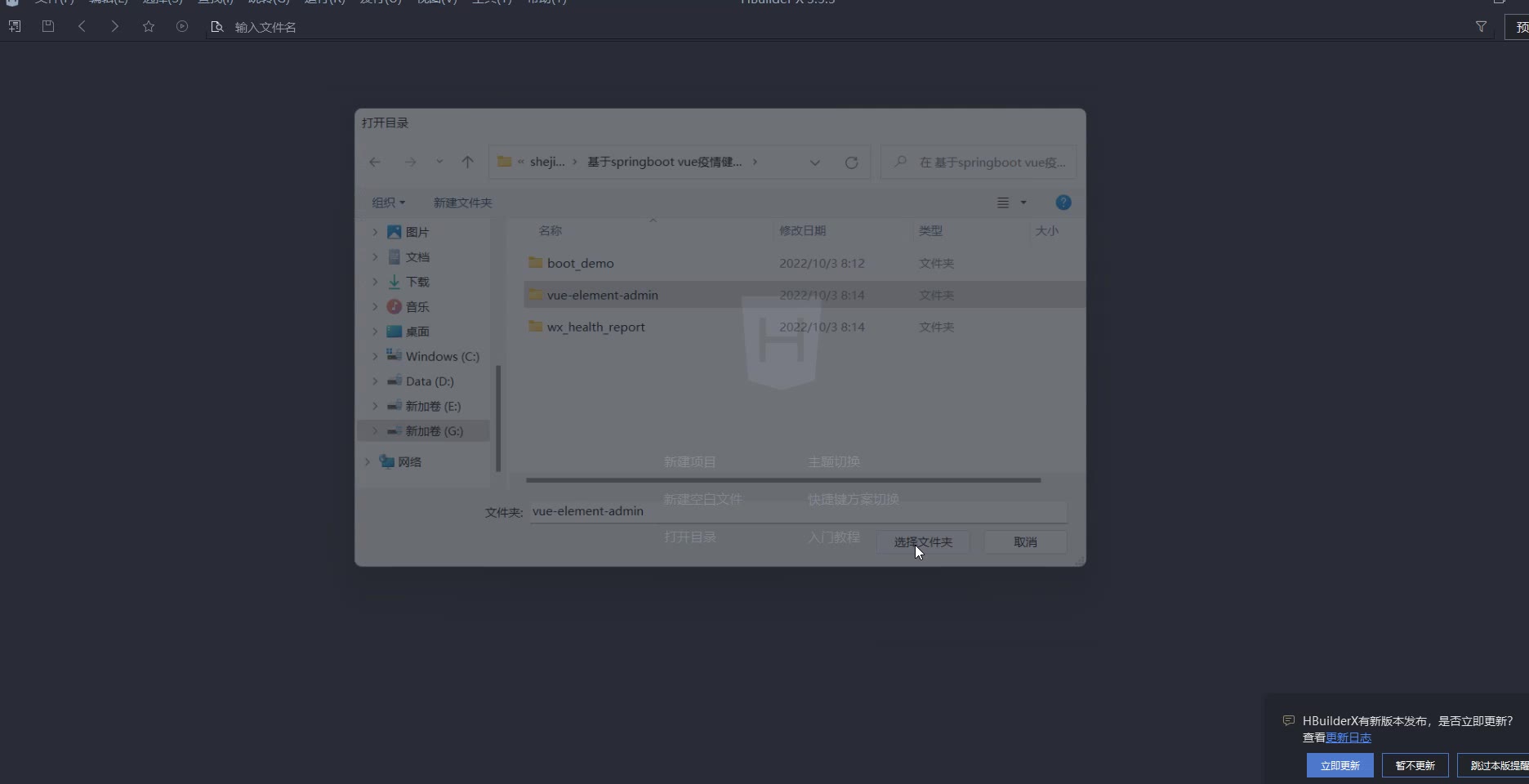Screen dimensions: 1529x784
Task: Click the filter funnel icon in toolbar
Action: point(1481,27)
